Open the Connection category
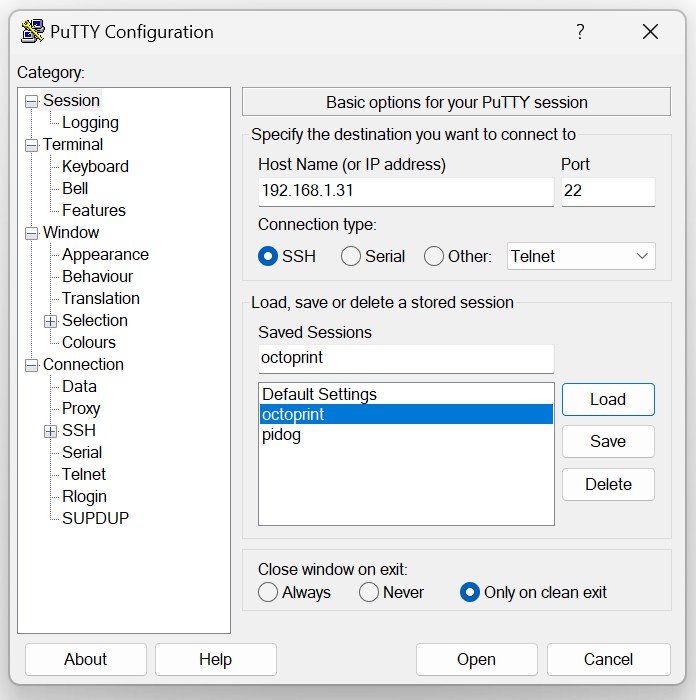 [x=83, y=364]
